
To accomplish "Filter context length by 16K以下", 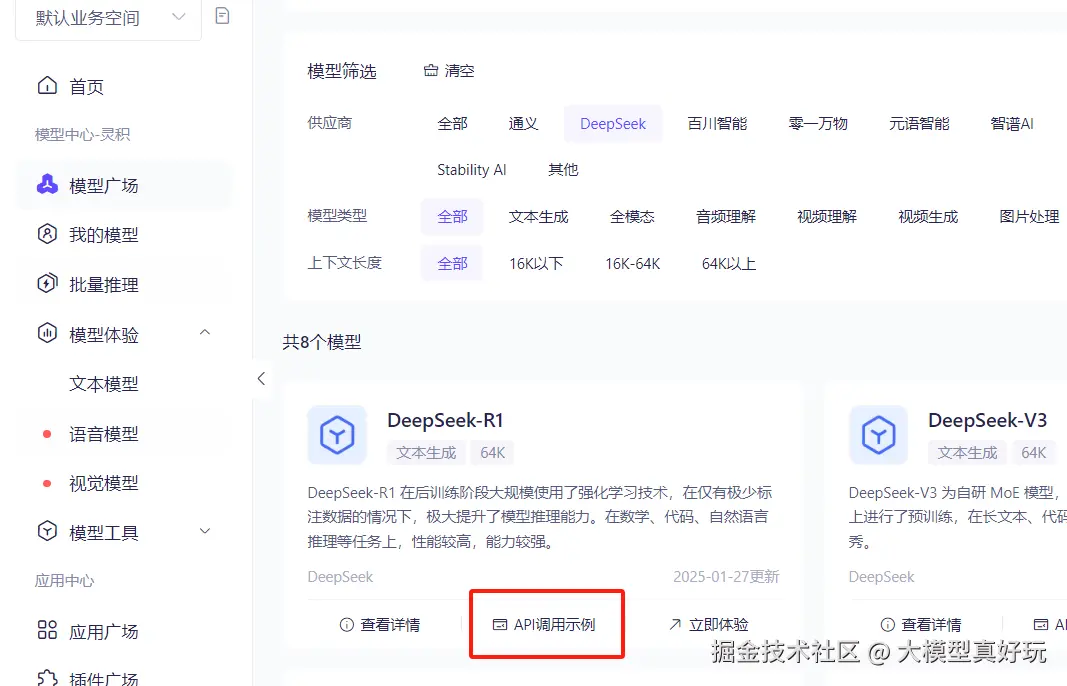I will (x=536, y=263).
